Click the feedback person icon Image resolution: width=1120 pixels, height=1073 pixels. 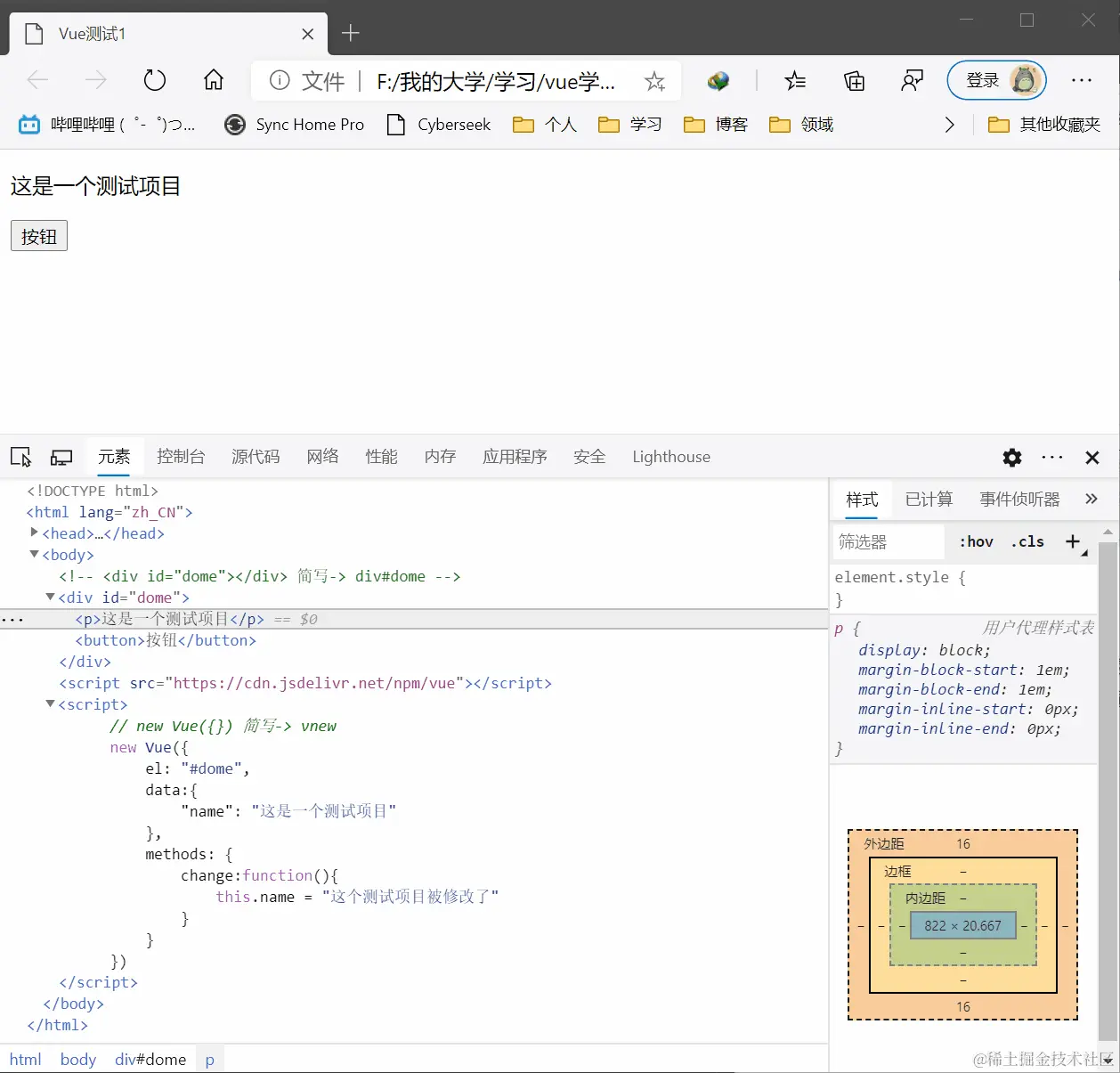[x=913, y=82]
